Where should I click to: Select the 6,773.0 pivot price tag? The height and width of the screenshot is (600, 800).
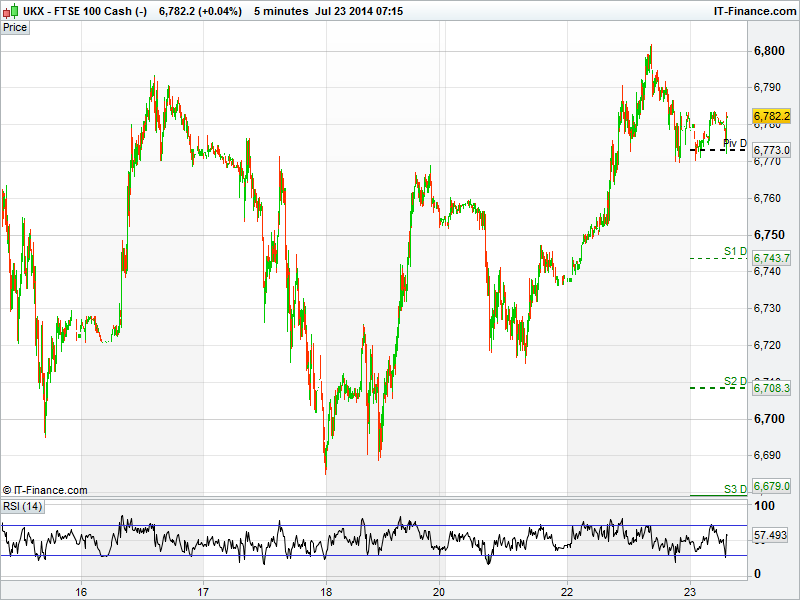772,150
